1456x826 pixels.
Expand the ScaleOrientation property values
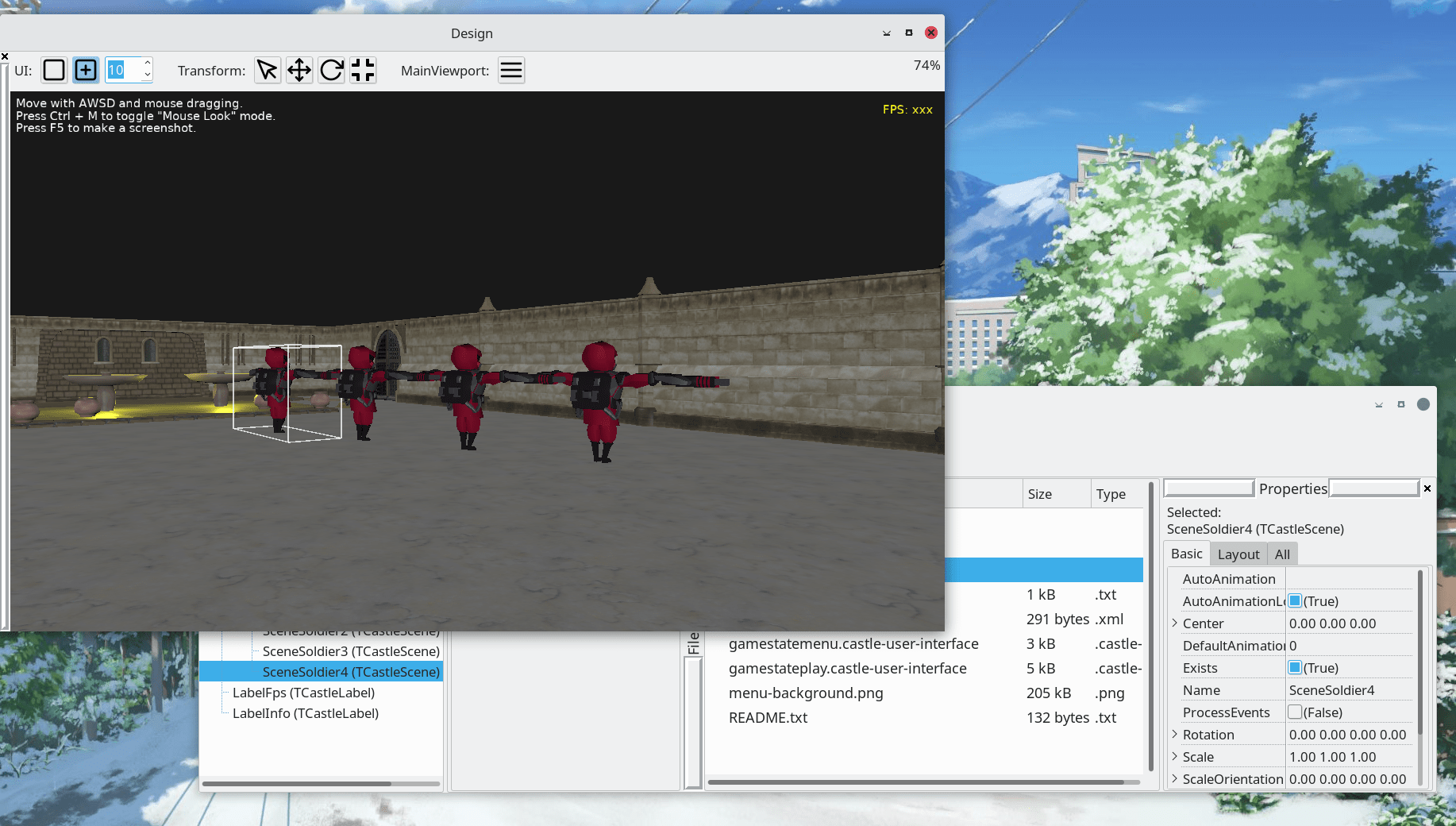(x=1175, y=779)
